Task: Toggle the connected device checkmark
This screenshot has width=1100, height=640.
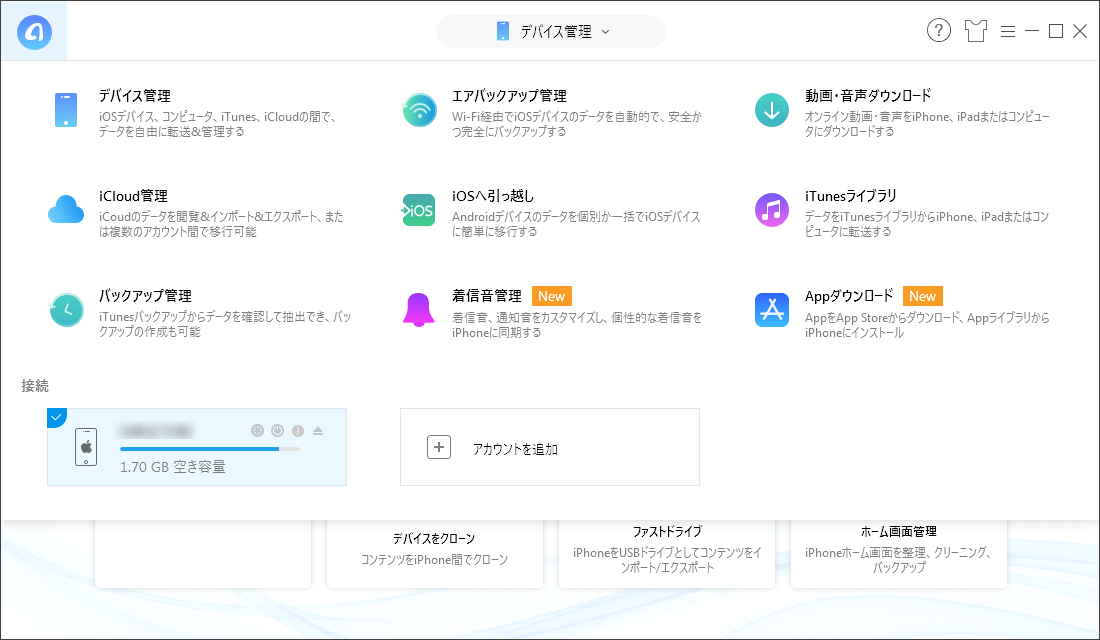Action: coord(56,417)
